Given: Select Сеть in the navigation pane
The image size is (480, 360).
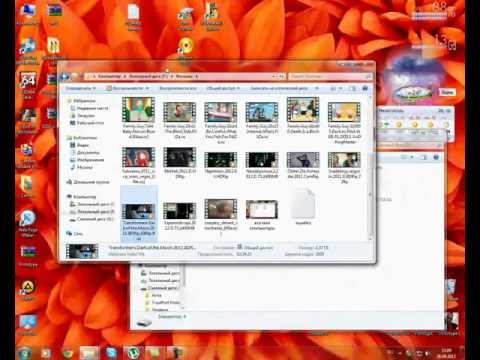Looking at the screenshot, I should coord(75,234).
